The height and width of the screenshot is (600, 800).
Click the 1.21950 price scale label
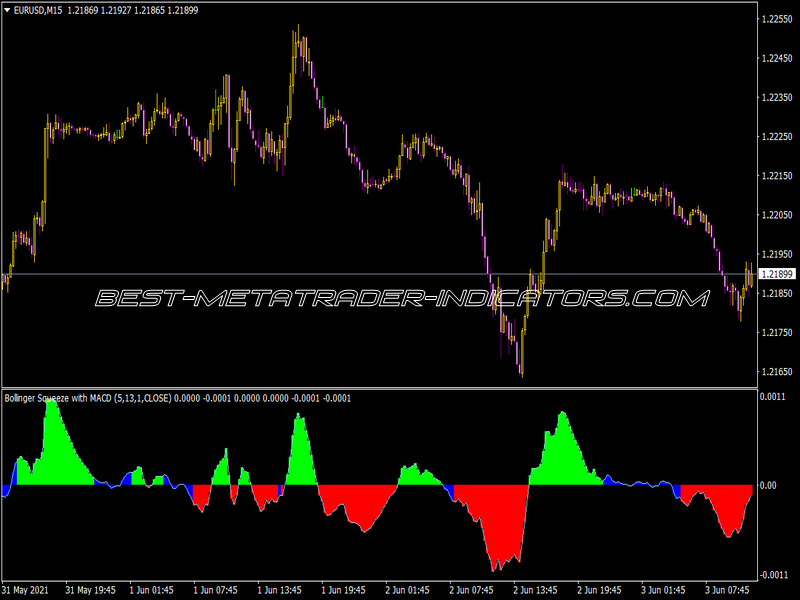tap(777, 254)
